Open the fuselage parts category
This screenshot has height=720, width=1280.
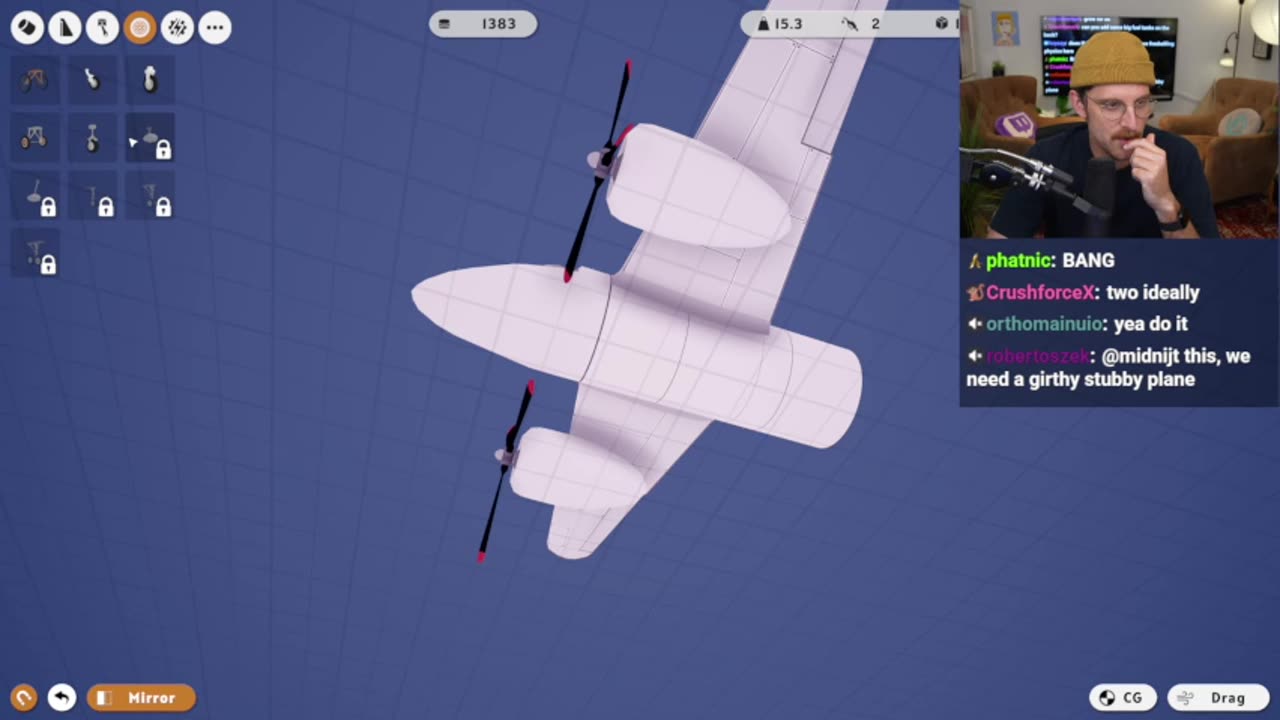point(27,27)
